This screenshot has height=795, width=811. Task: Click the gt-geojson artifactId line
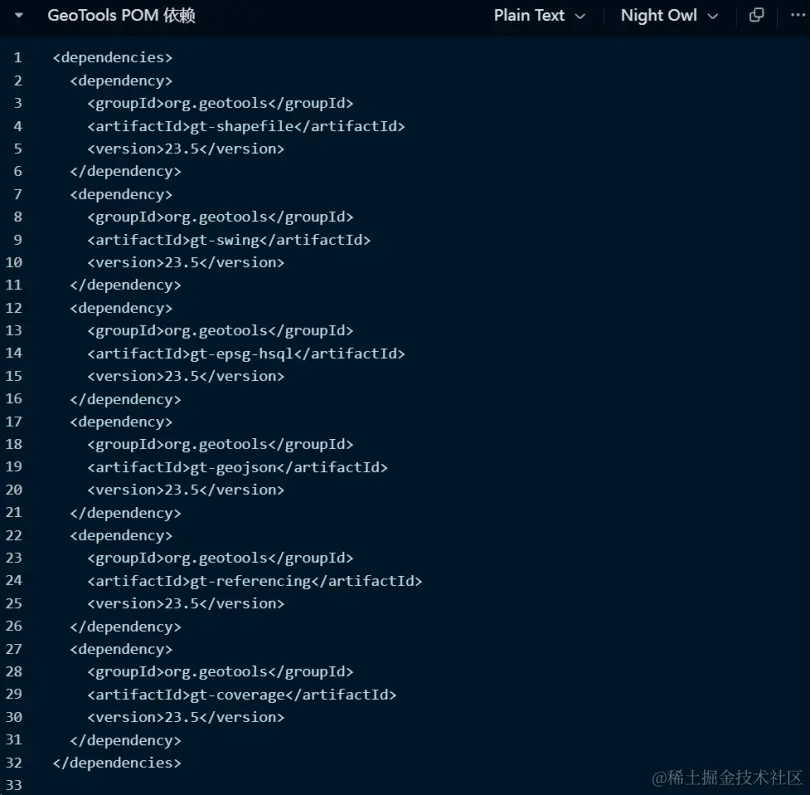[x=237, y=468]
